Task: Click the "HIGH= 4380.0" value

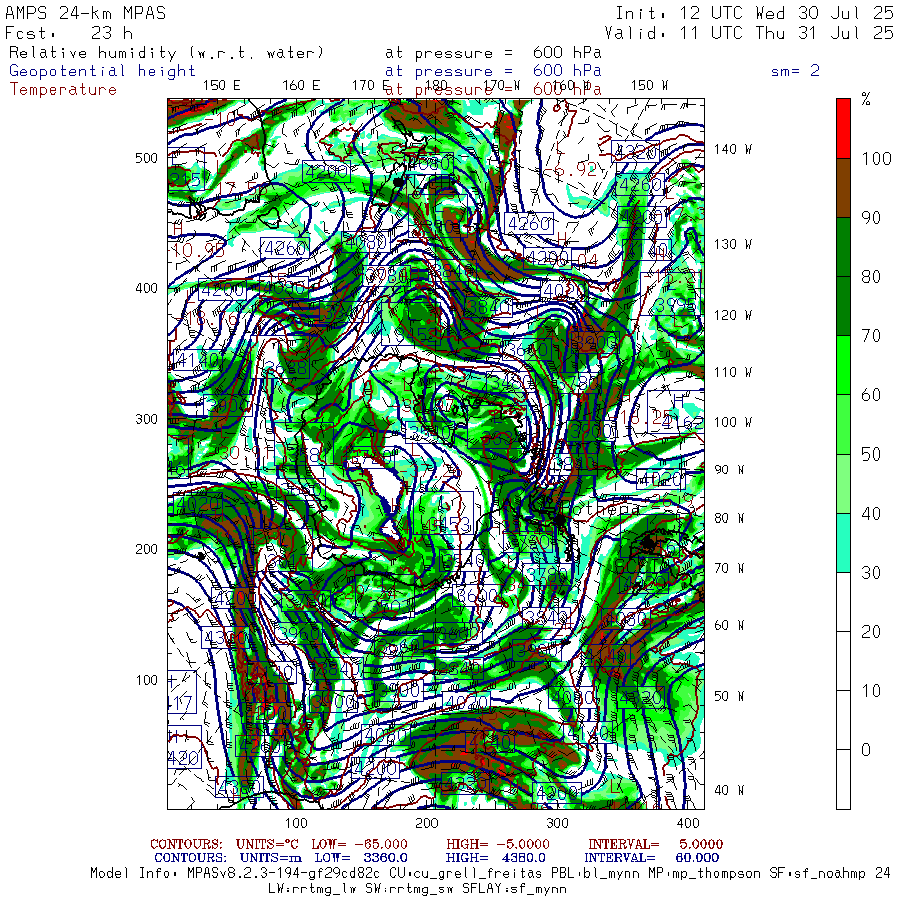Action: pyautogui.click(x=496, y=858)
